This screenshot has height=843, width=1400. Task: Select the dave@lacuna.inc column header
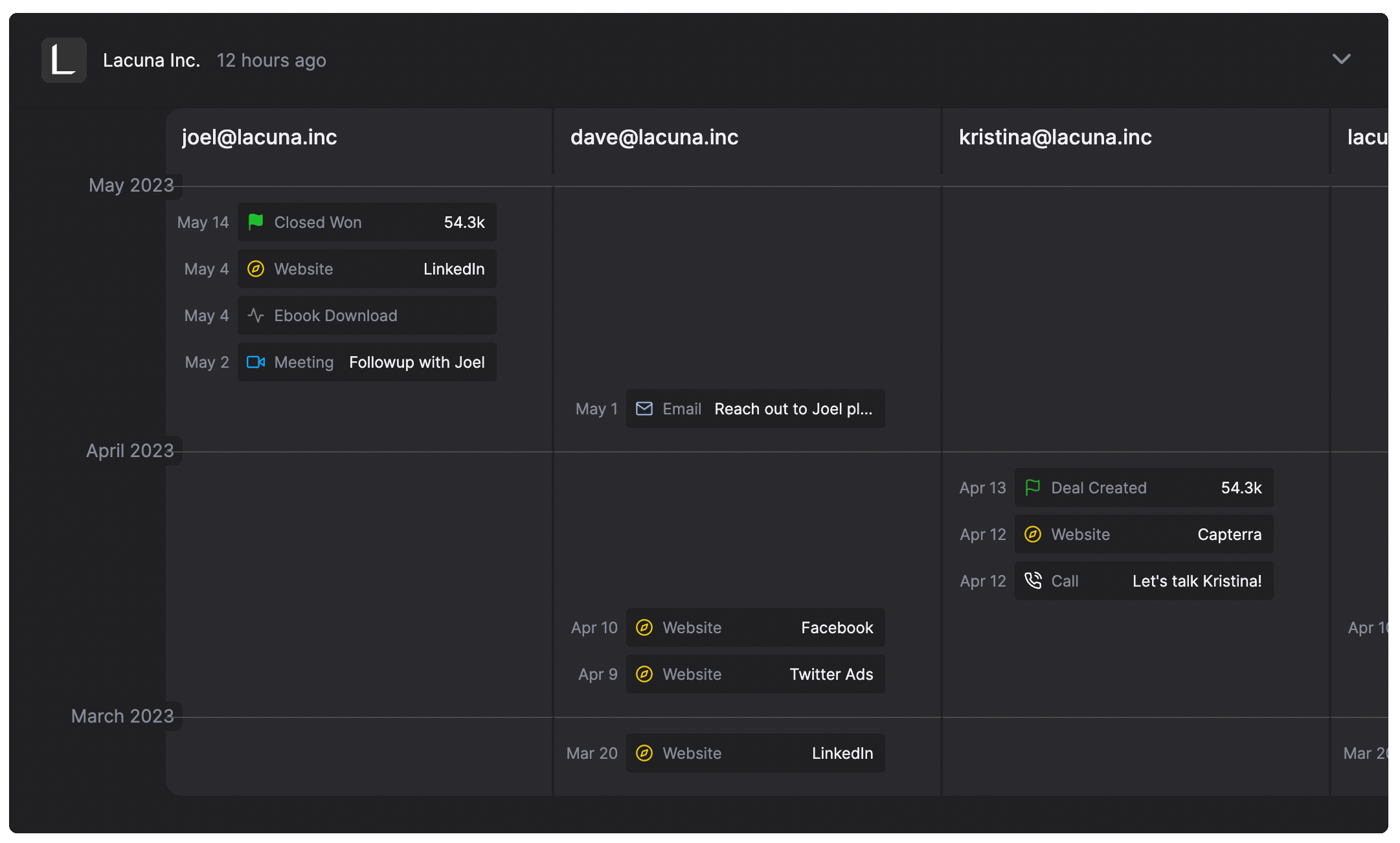(x=654, y=137)
